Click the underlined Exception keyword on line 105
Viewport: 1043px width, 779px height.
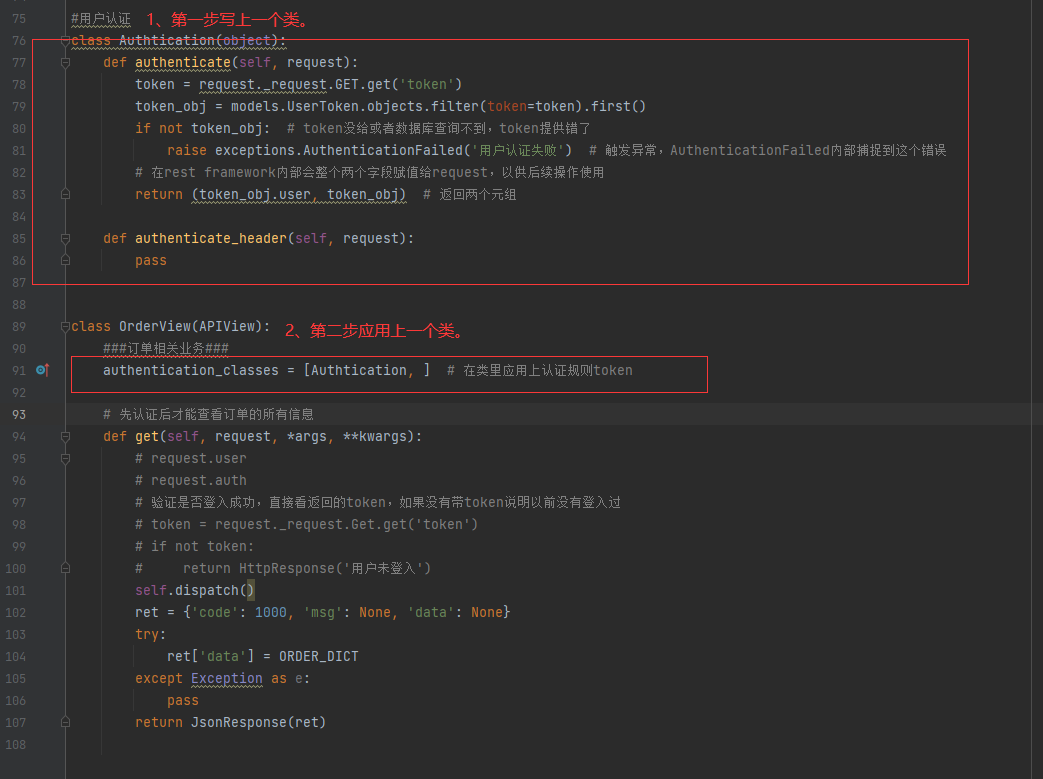point(226,678)
